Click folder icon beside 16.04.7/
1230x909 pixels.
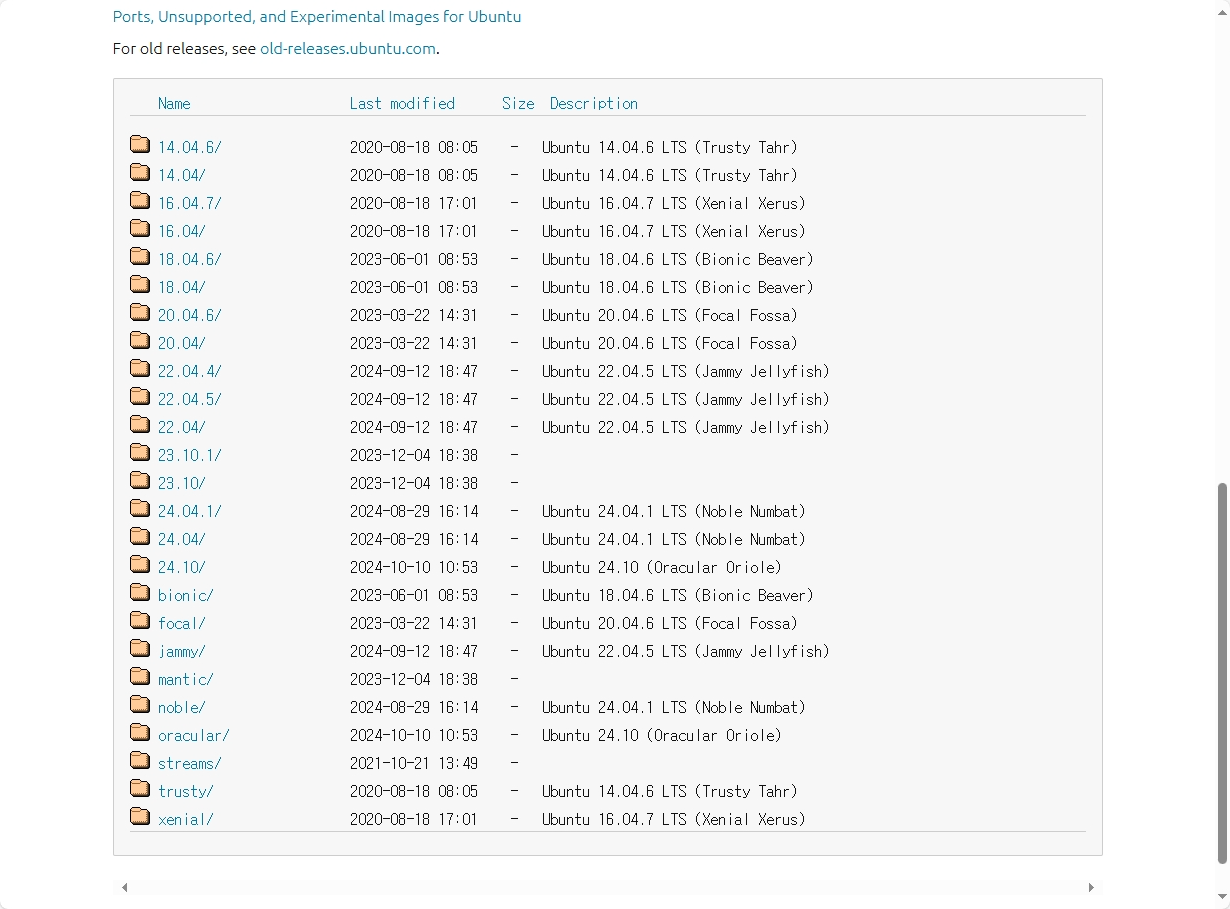[x=140, y=200]
